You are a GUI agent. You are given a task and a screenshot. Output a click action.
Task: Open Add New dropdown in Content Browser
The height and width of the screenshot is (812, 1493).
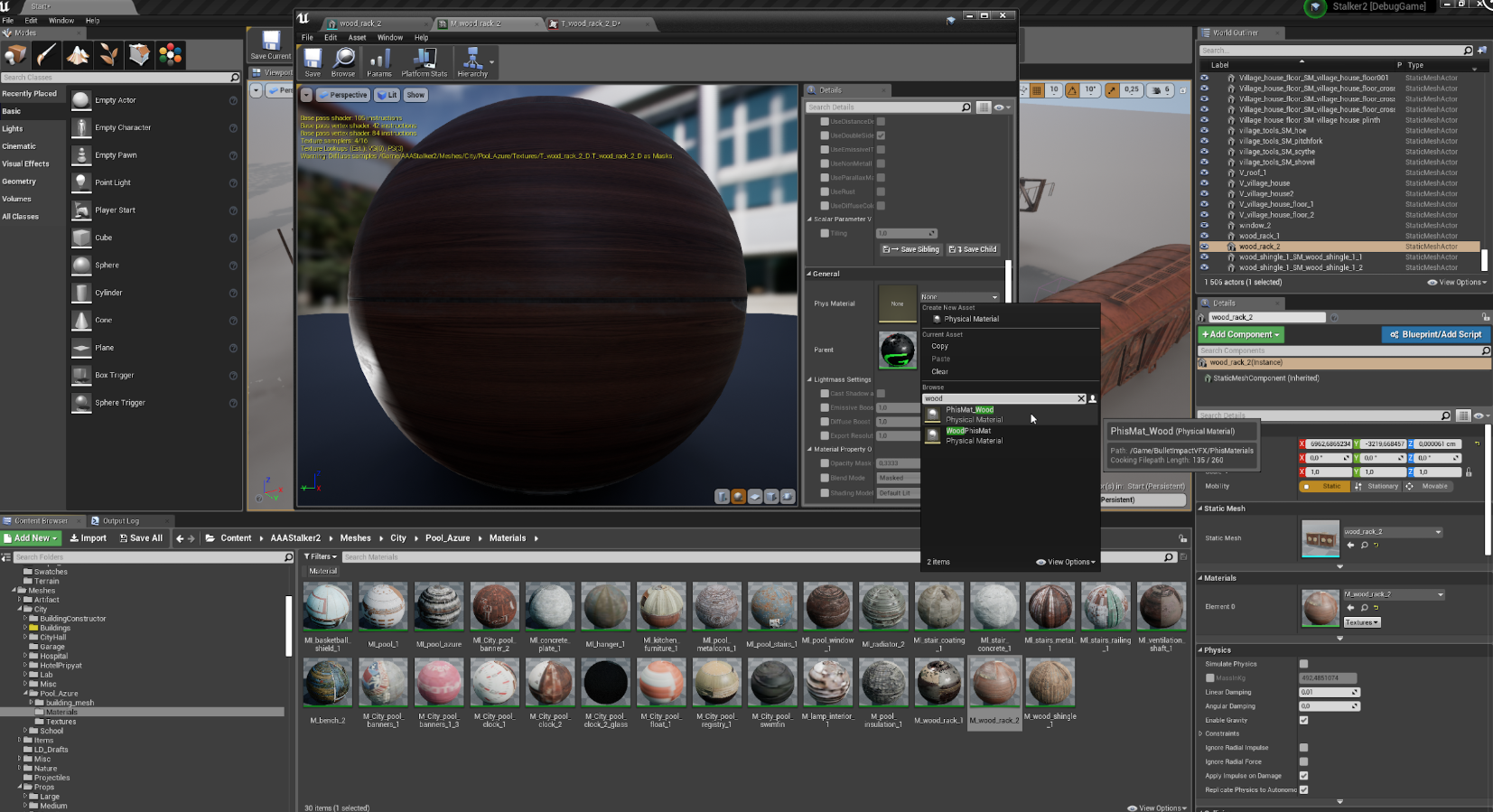click(31, 538)
